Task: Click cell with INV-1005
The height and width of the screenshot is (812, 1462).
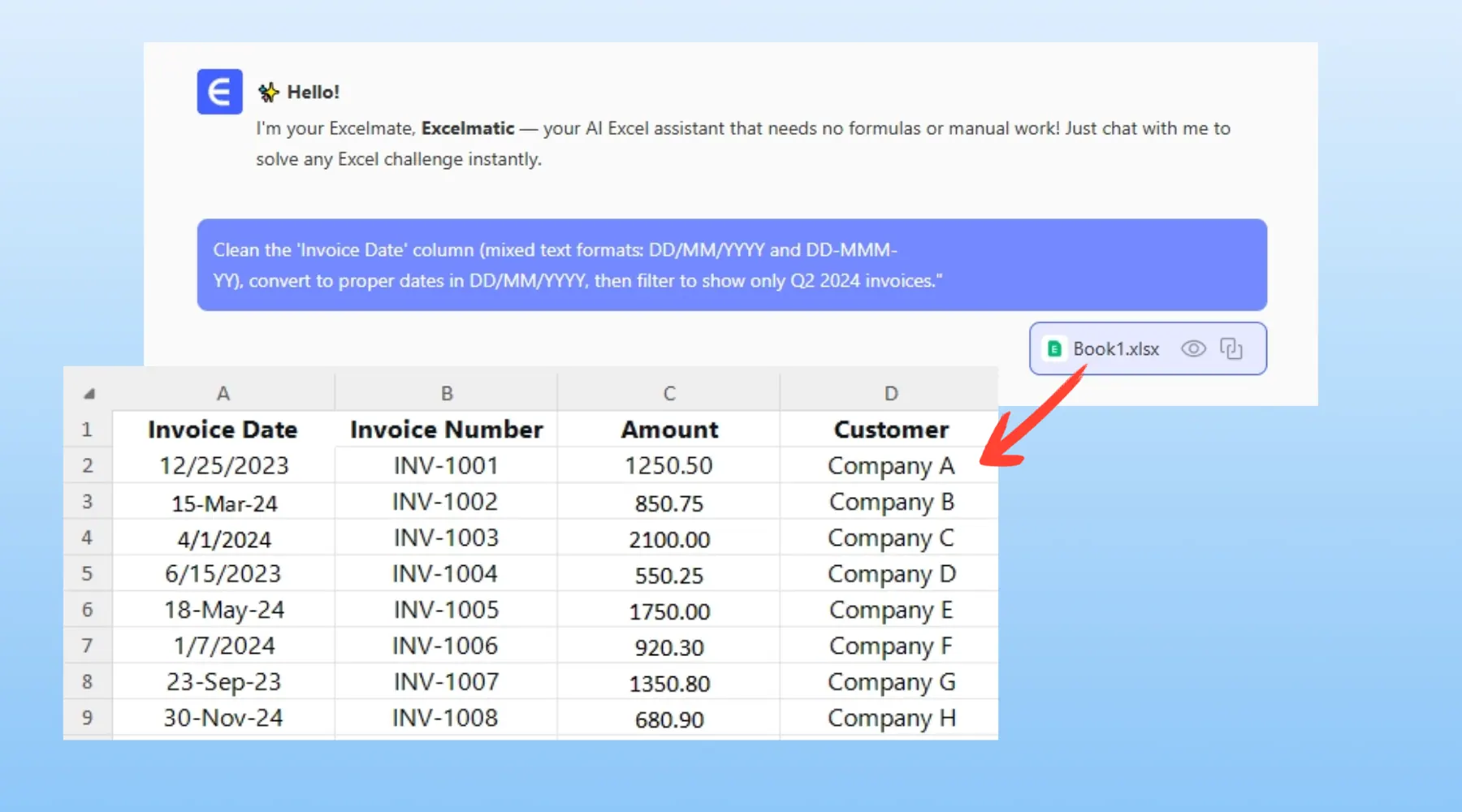Action: (x=446, y=611)
